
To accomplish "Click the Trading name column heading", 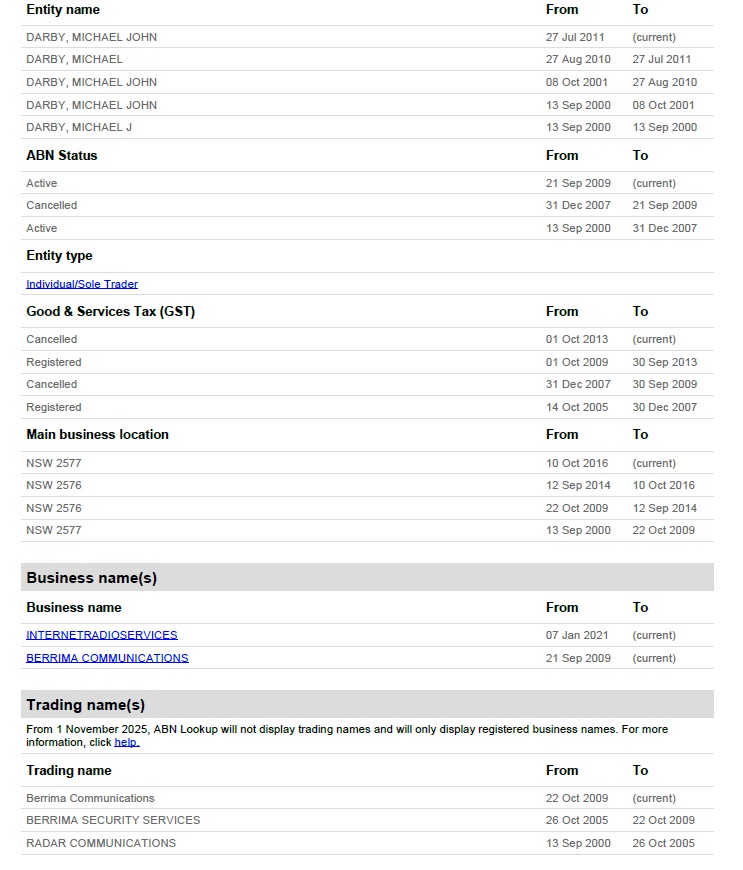I will pos(69,771).
